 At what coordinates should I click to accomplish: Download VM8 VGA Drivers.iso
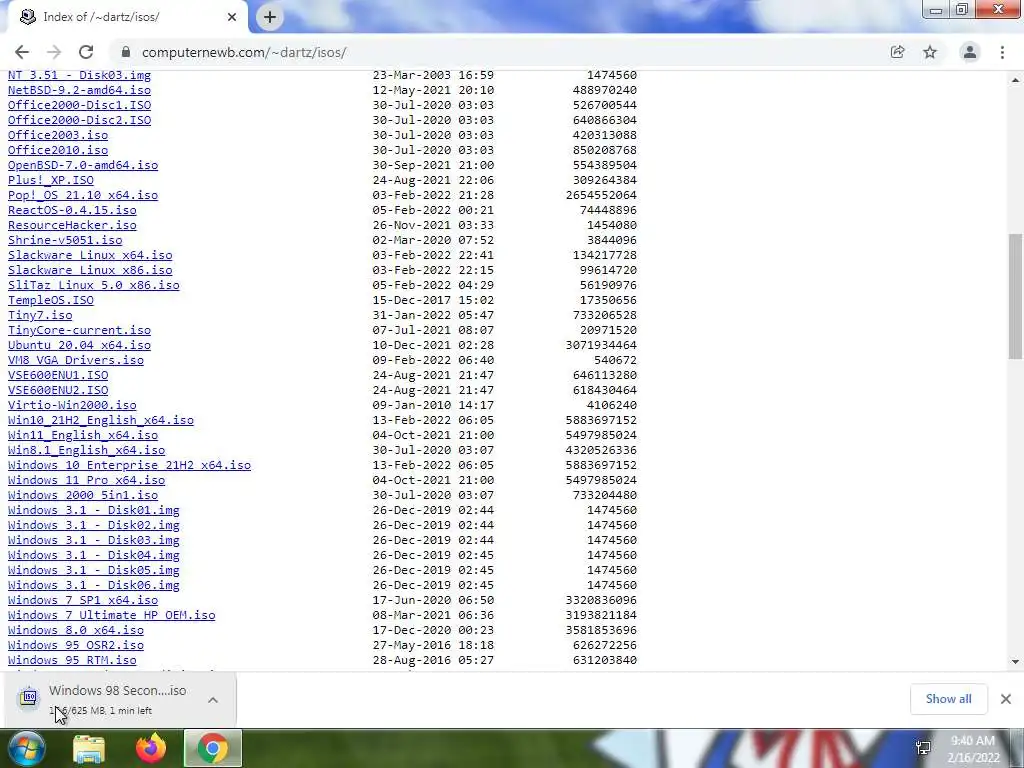point(76,360)
